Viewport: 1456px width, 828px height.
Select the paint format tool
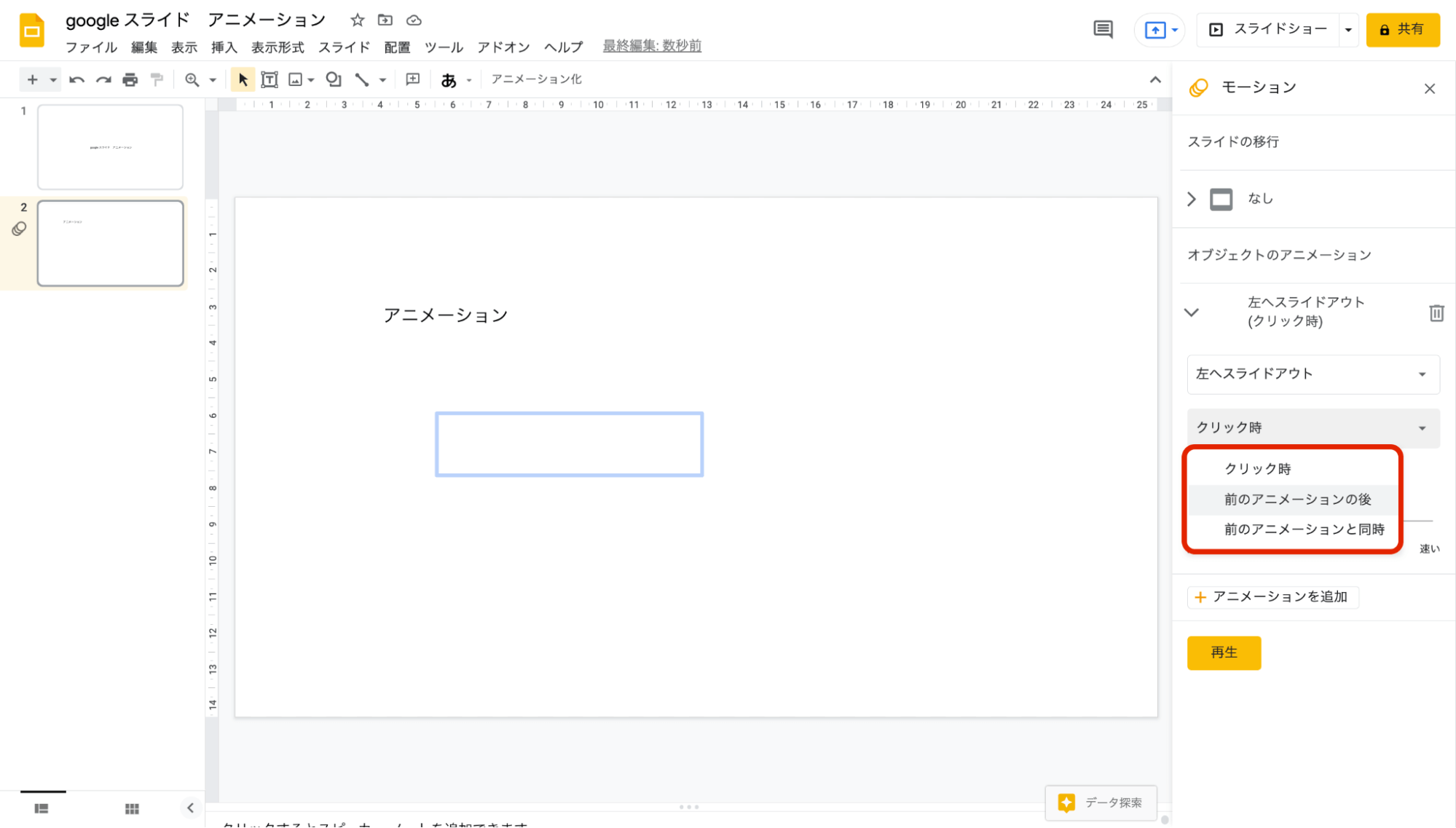tap(157, 79)
